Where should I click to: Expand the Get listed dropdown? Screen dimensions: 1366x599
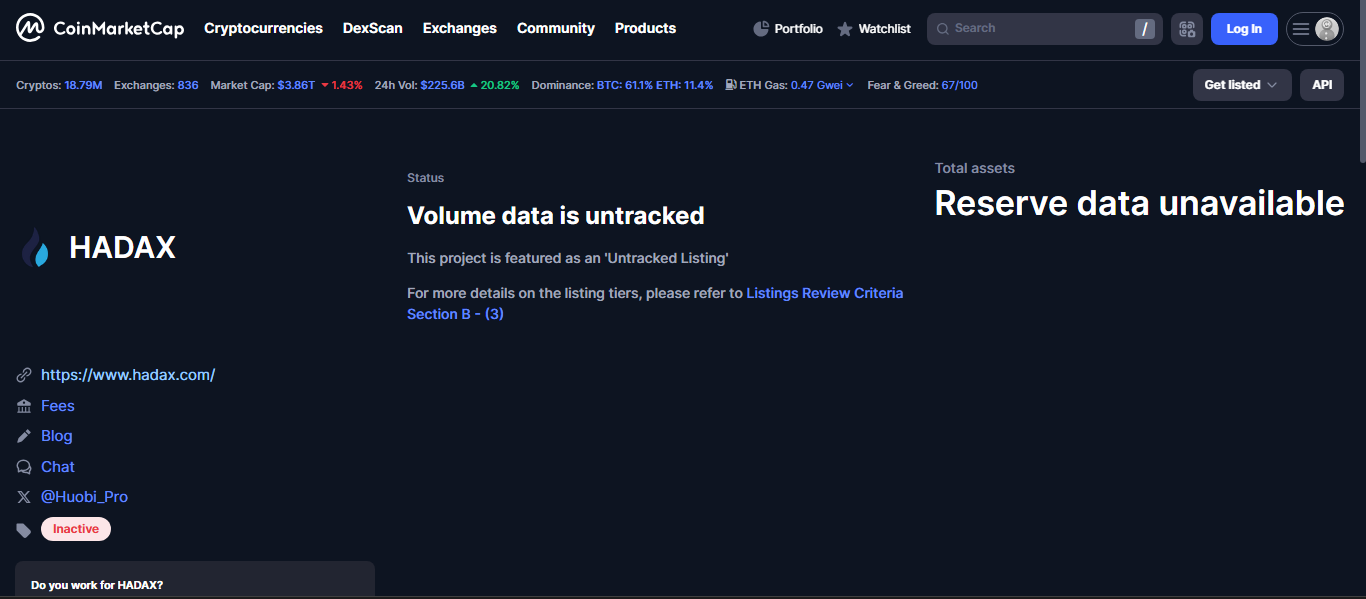[x=1242, y=85]
